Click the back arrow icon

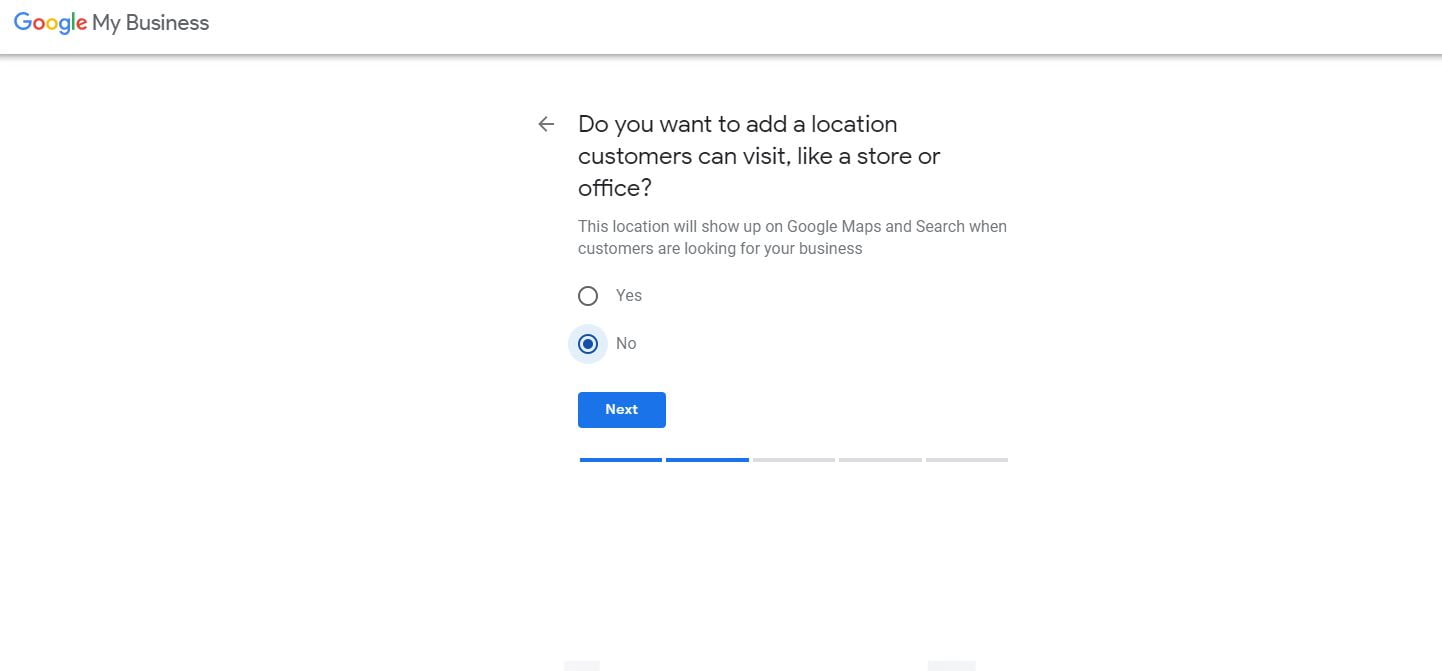(545, 123)
